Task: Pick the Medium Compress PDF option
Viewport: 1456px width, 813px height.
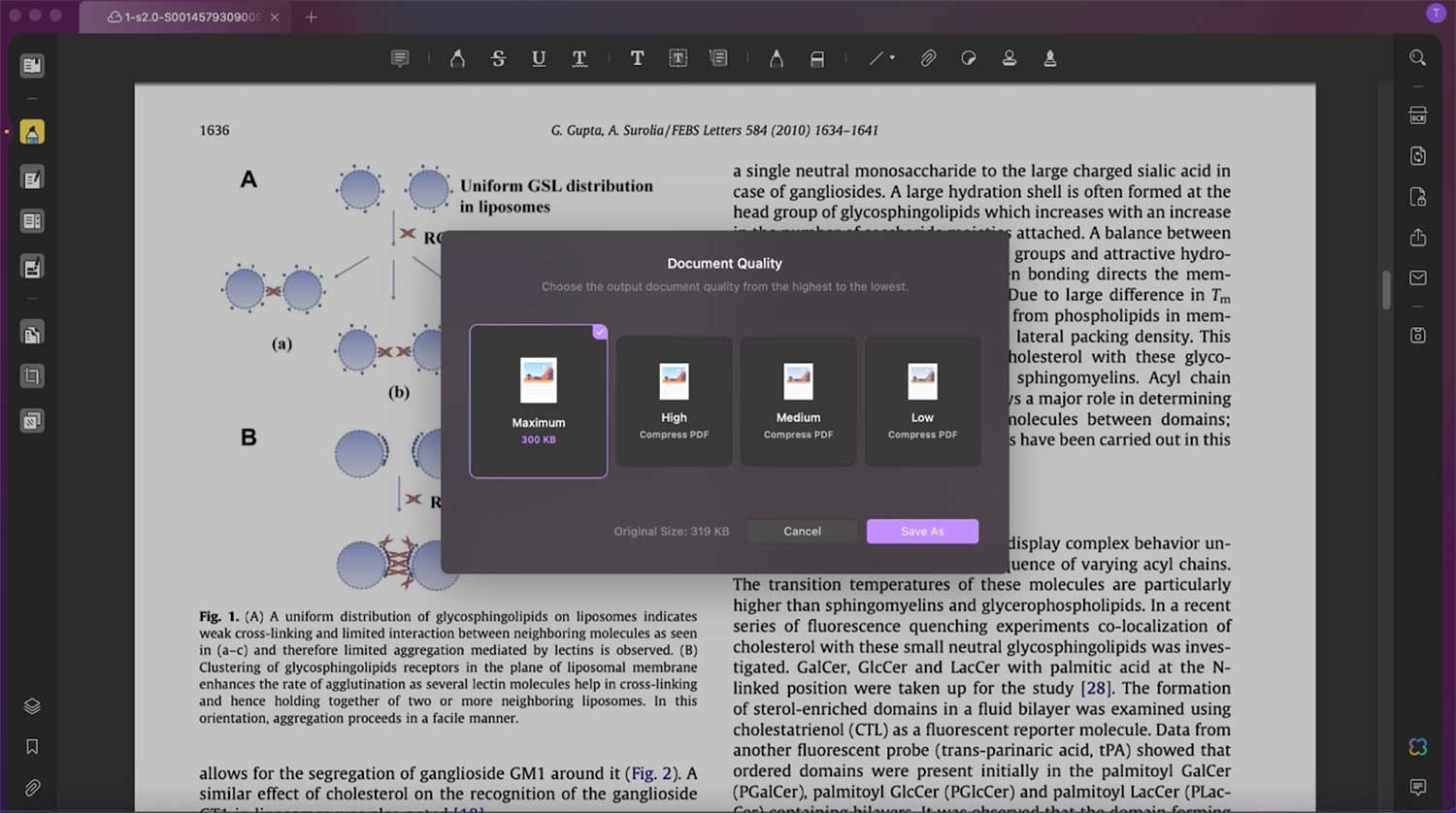Action: click(798, 401)
